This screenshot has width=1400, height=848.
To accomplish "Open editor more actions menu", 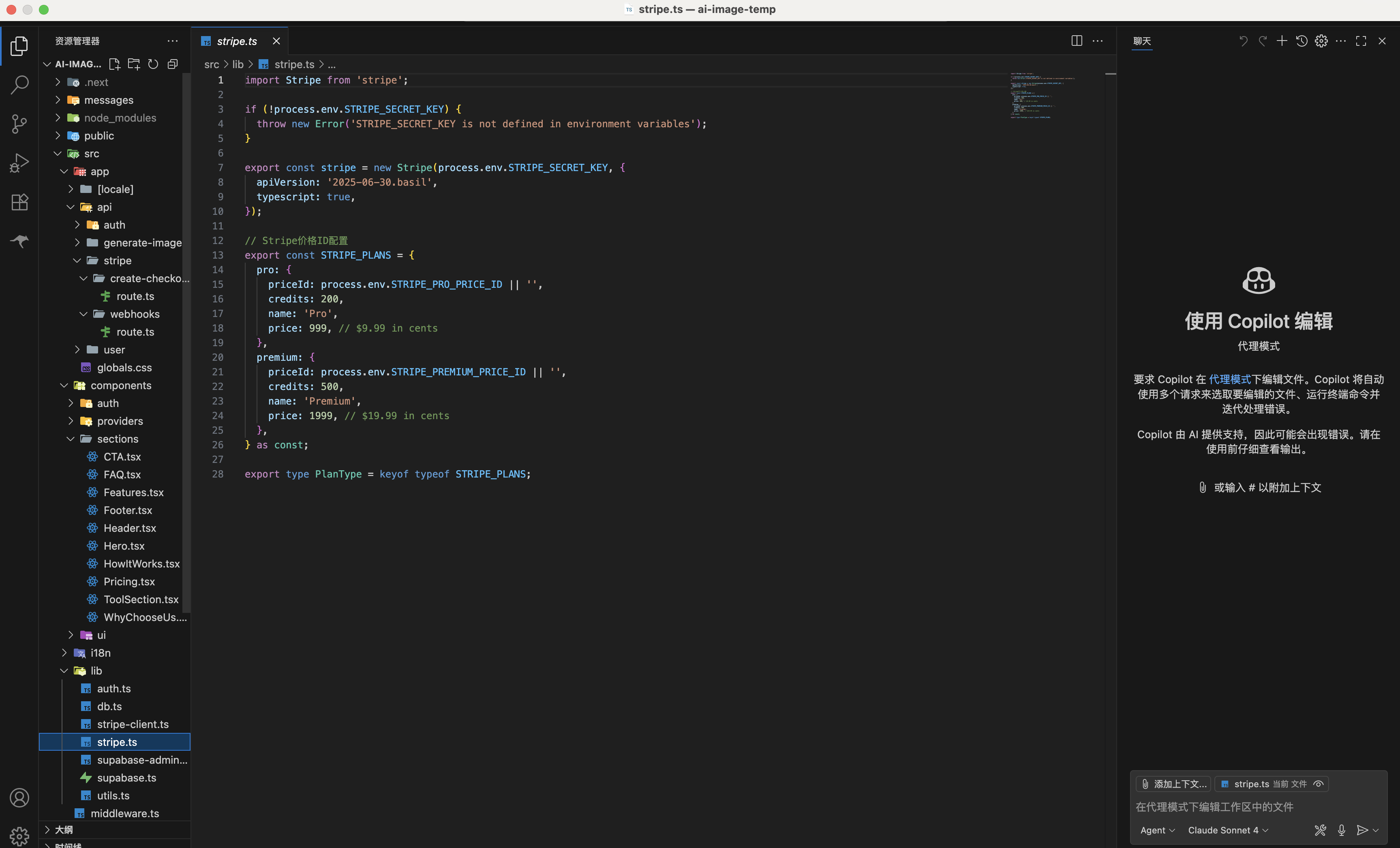I will [x=1097, y=41].
